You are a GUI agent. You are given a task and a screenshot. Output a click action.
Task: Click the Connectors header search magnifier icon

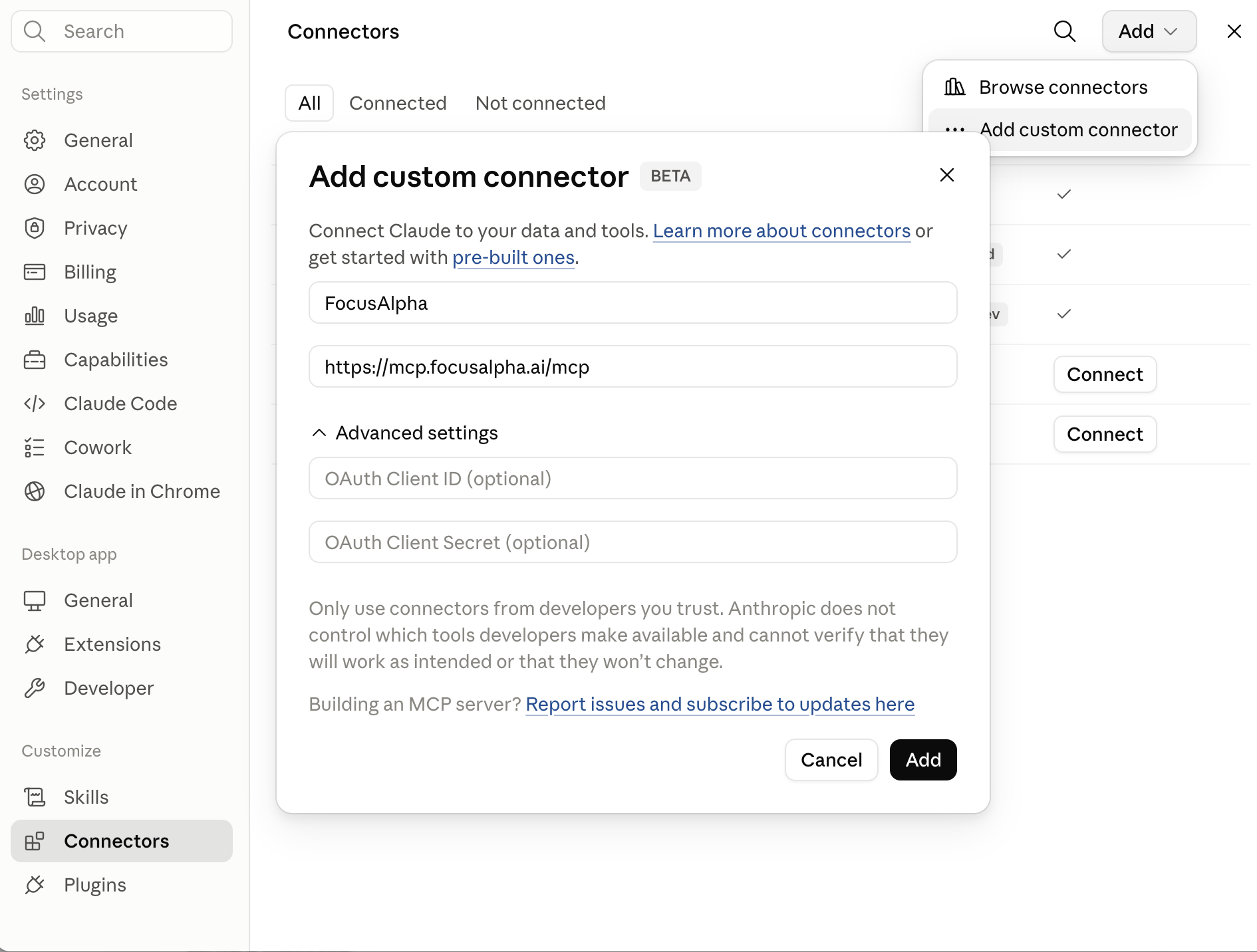pos(1065,31)
